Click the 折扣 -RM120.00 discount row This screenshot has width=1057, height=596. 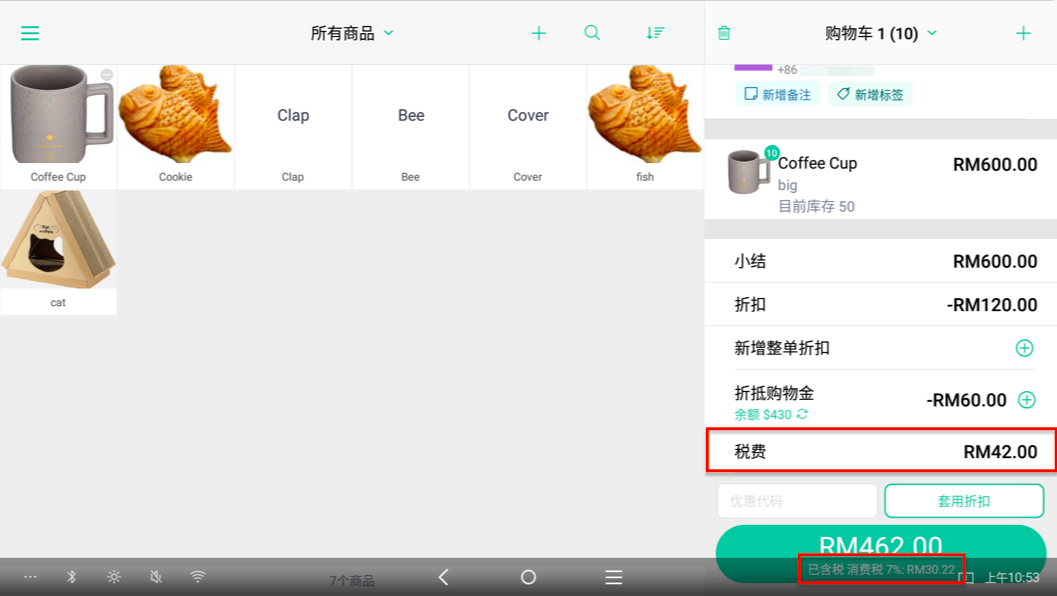click(880, 304)
